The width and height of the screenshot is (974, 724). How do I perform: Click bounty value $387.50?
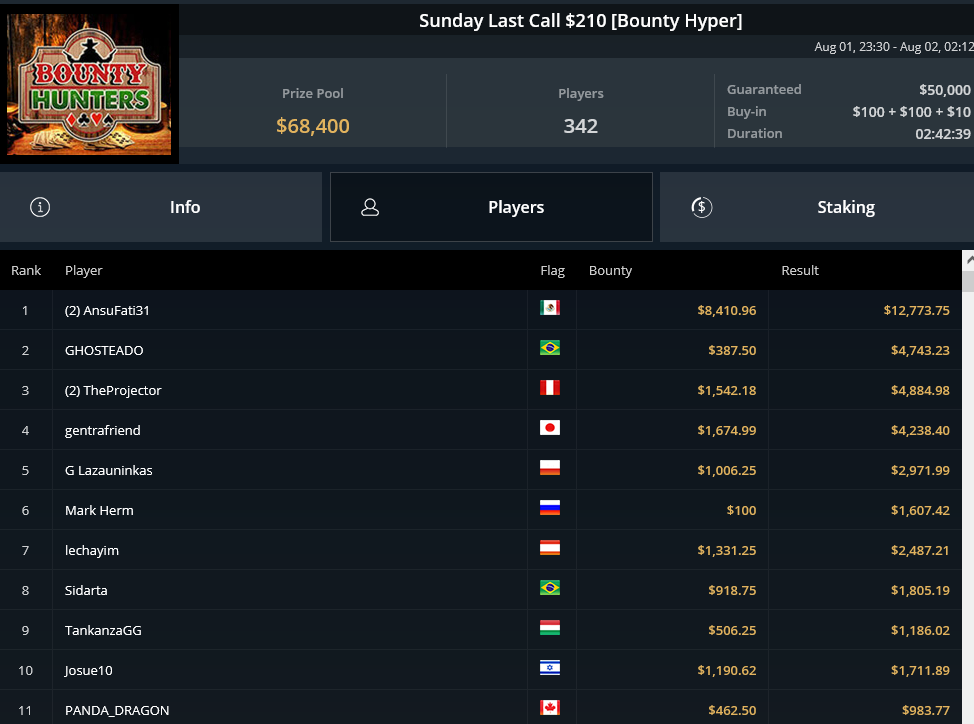pyautogui.click(x=732, y=350)
